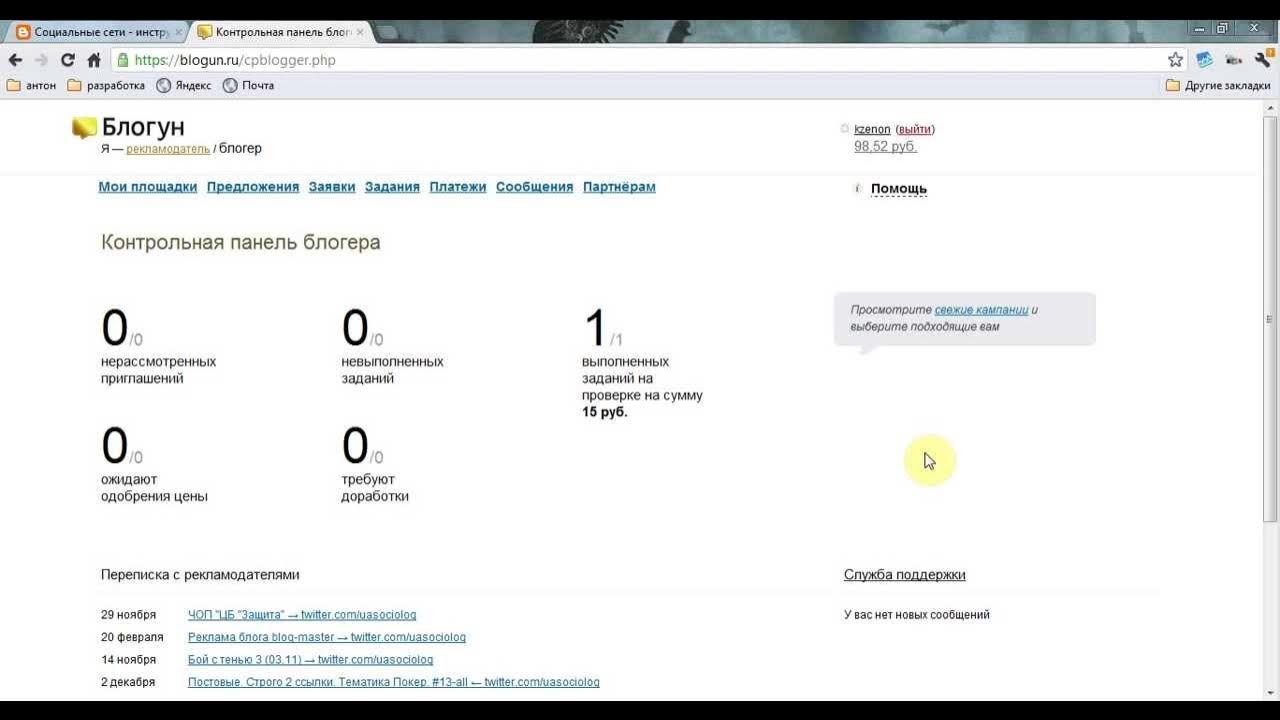Viewport: 1280px width, 720px height.
Task: Open the browser home page icon
Action: (94, 60)
